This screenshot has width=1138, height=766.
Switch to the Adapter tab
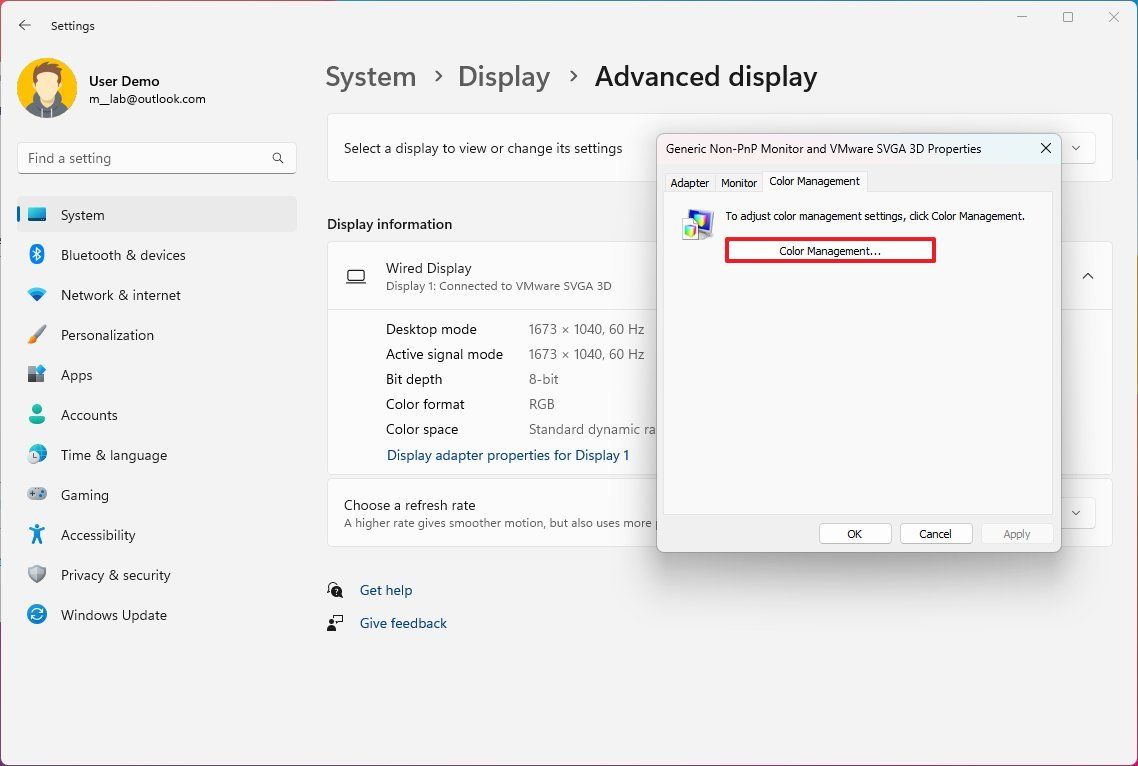(x=689, y=182)
